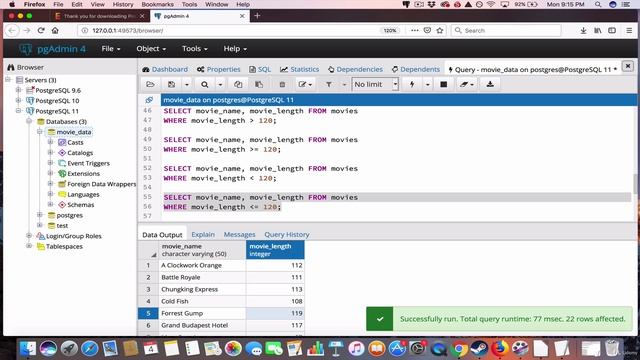
Task: Open the Explain results tab
Action: [203, 234]
